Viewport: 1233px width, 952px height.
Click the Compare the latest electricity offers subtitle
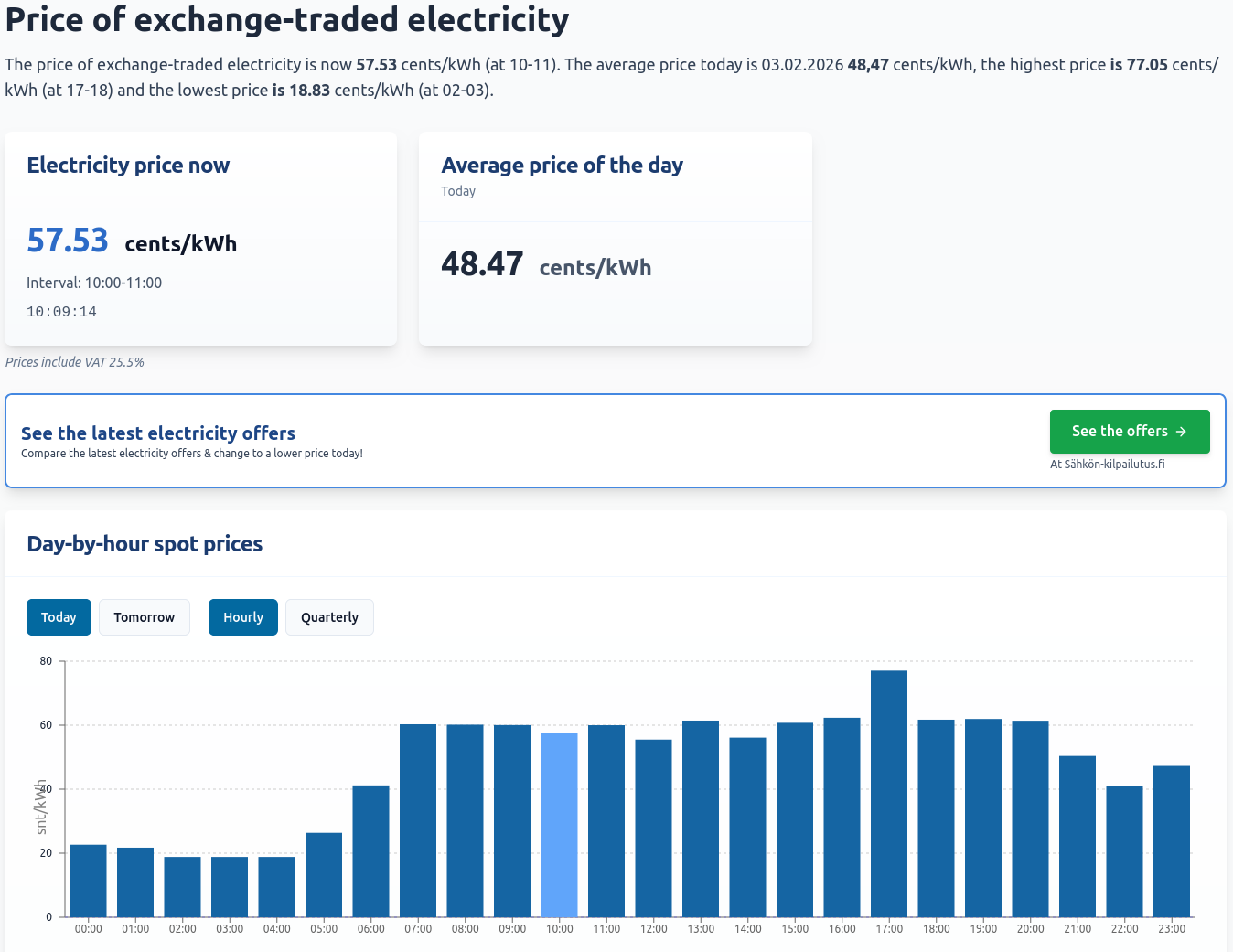pyautogui.click(x=192, y=454)
